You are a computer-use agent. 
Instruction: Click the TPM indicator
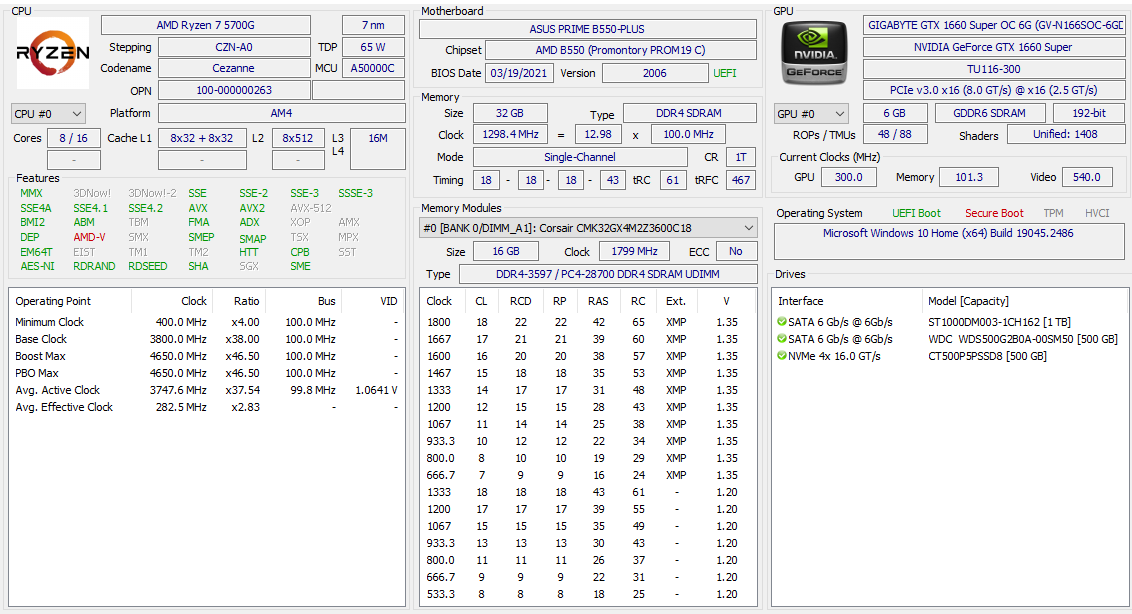coord(1053,213)
